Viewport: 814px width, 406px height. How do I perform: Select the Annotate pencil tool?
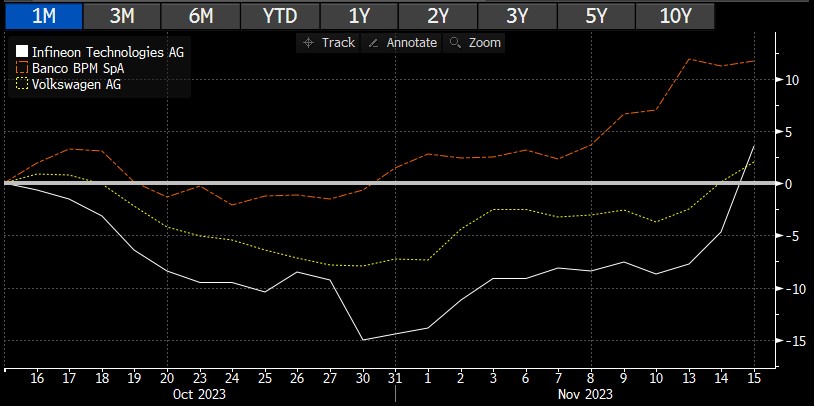[x=403, y=43]
